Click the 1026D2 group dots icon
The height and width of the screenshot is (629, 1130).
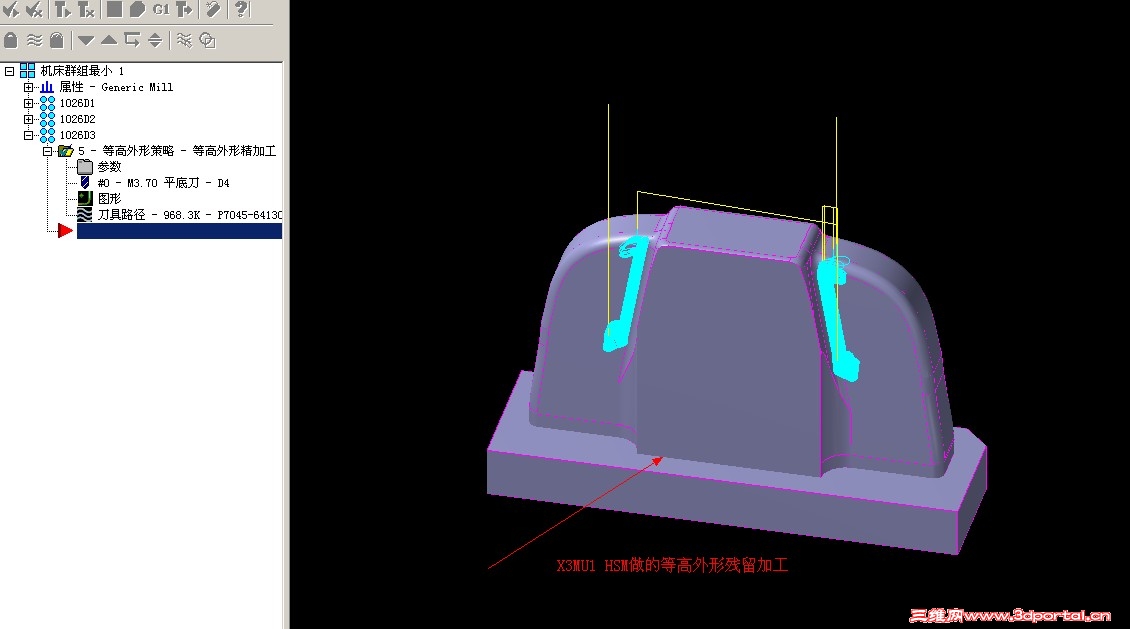coord(47,119)
